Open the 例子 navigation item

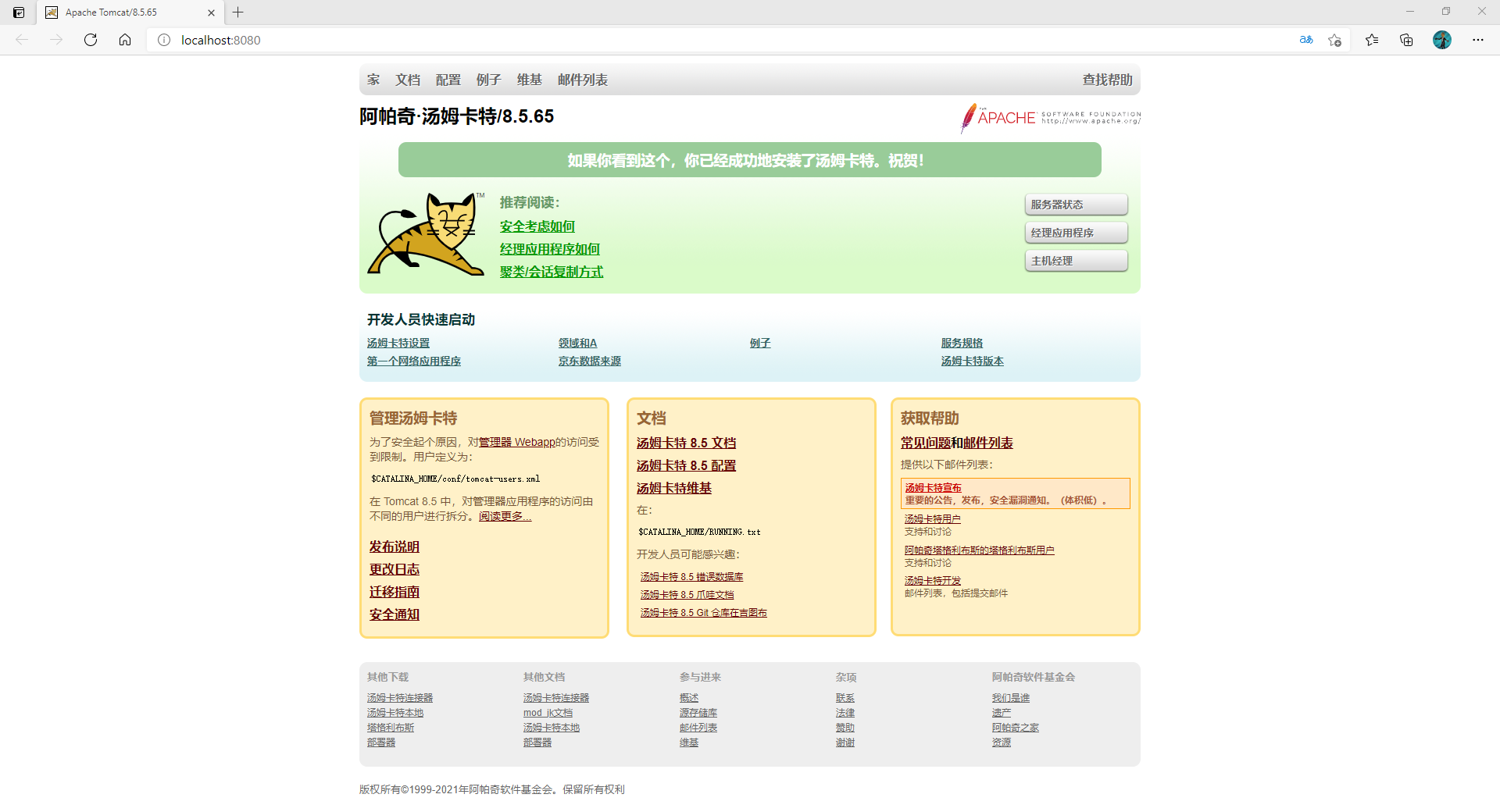[x=489, y=80]
